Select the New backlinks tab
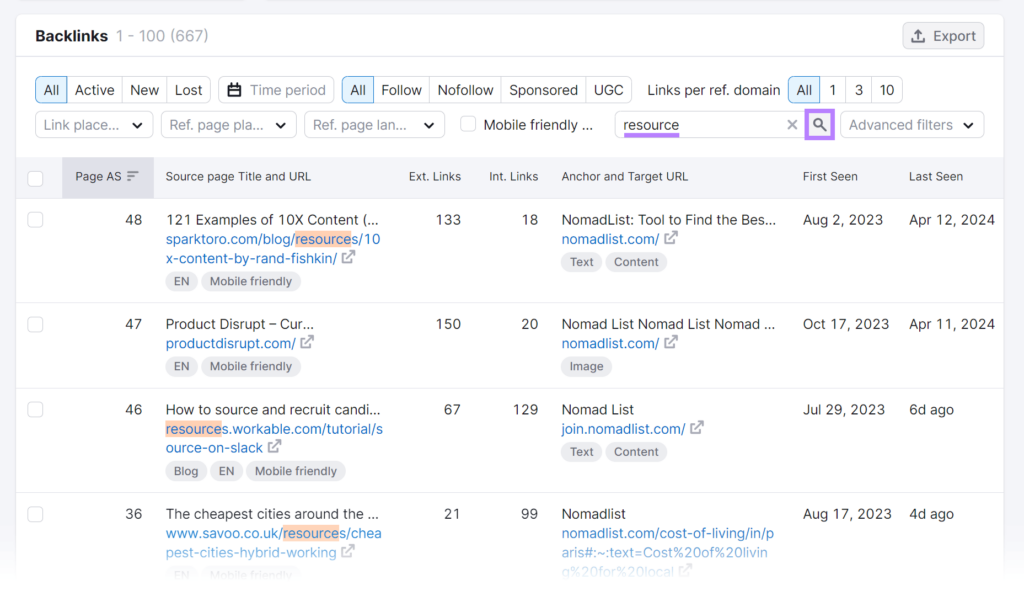The width and height of the screenshot is (1024, 596). (144, 90)
